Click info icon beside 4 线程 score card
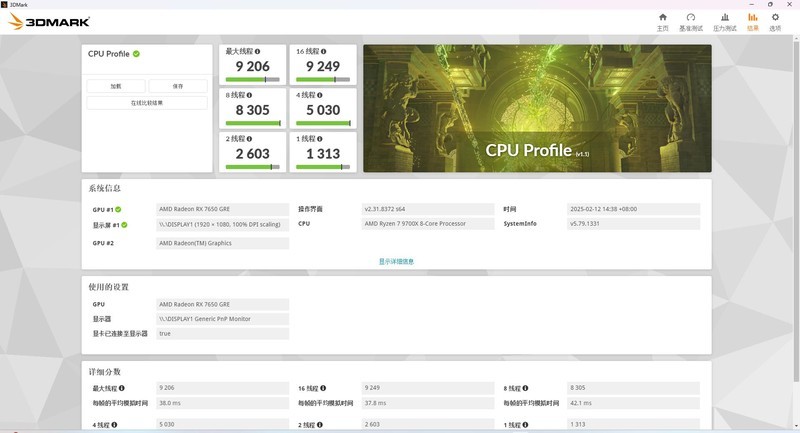The image size is (800, 433). click(x=319, y=95)
